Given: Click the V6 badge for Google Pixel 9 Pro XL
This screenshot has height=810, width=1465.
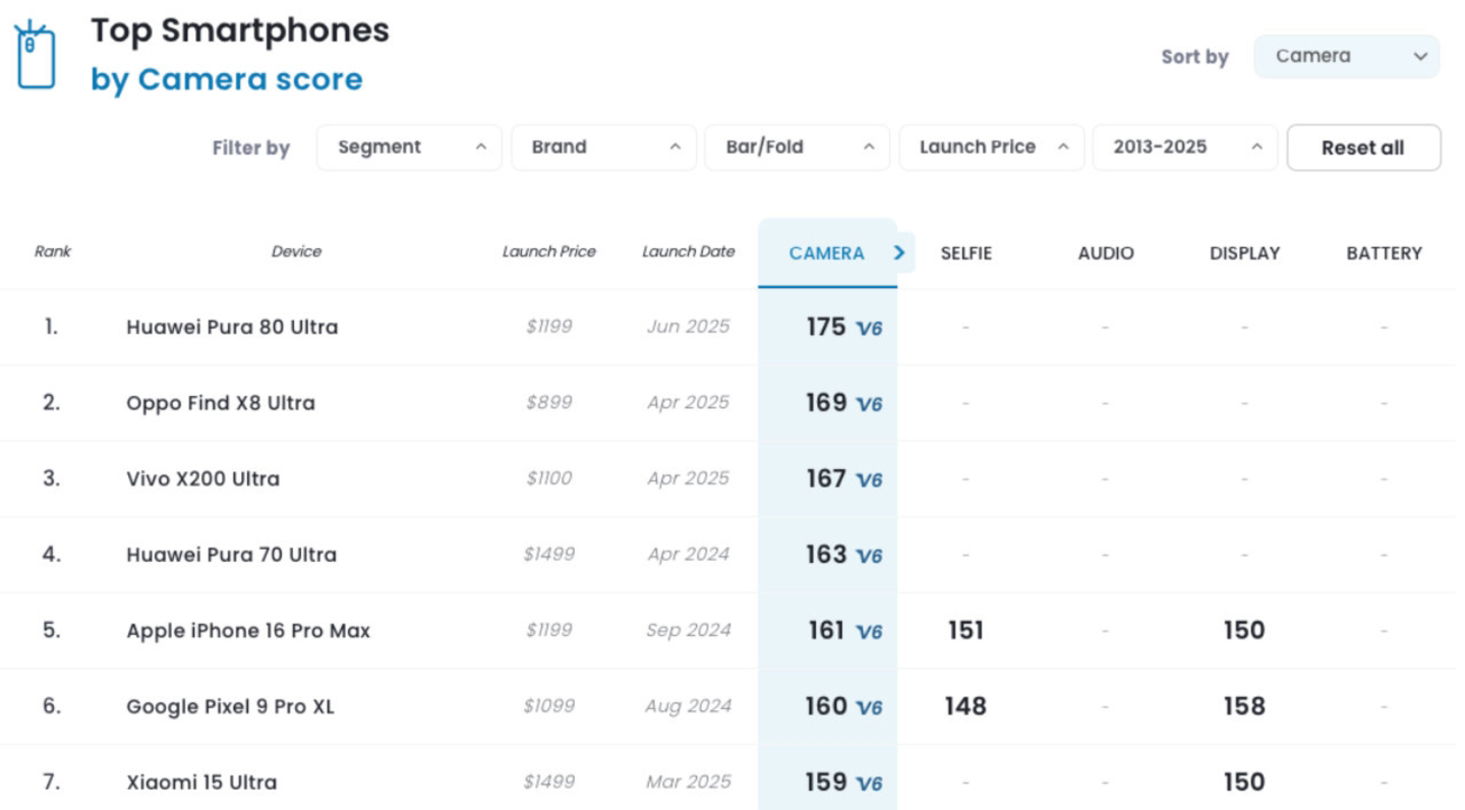Looking at the screenshot, I should pos(869,709).
